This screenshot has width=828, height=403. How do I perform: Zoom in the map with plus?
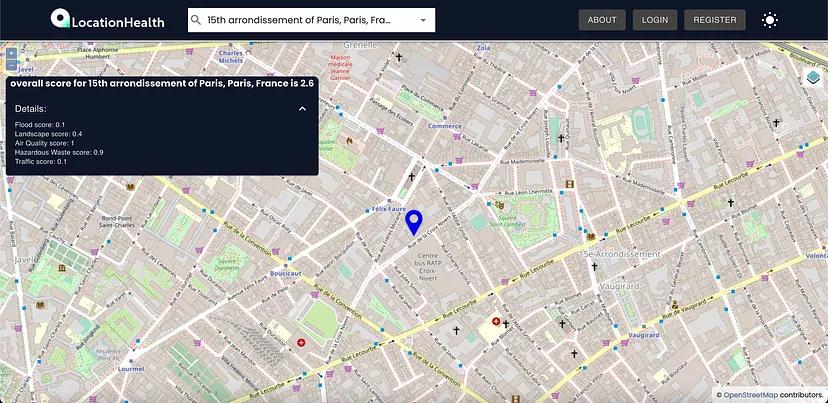[12, 53]
